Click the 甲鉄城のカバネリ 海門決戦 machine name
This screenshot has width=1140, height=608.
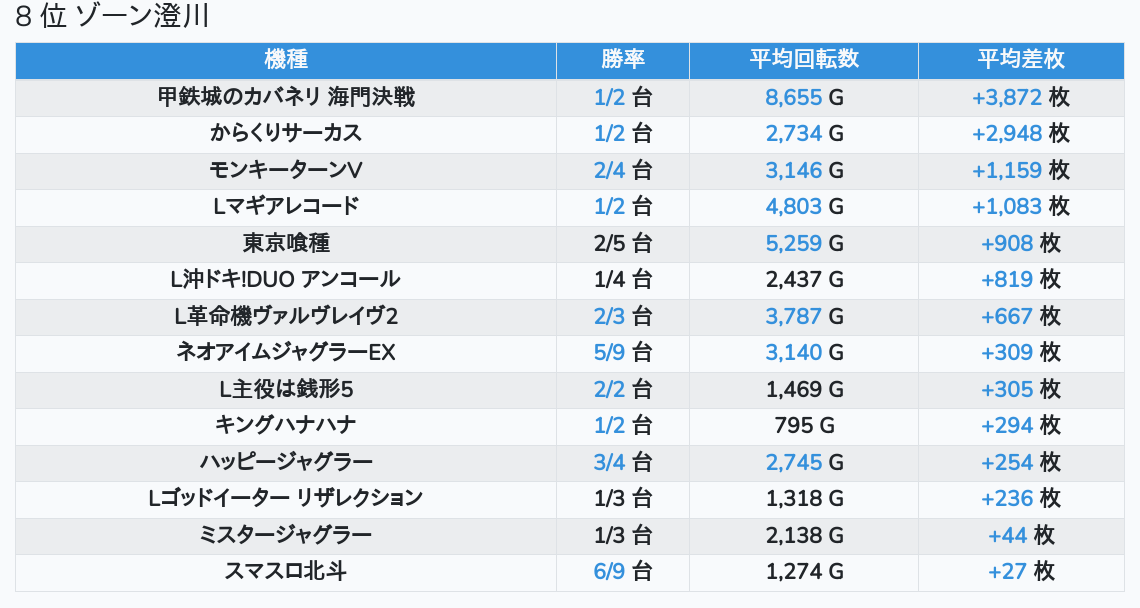[x=286, y=97]
